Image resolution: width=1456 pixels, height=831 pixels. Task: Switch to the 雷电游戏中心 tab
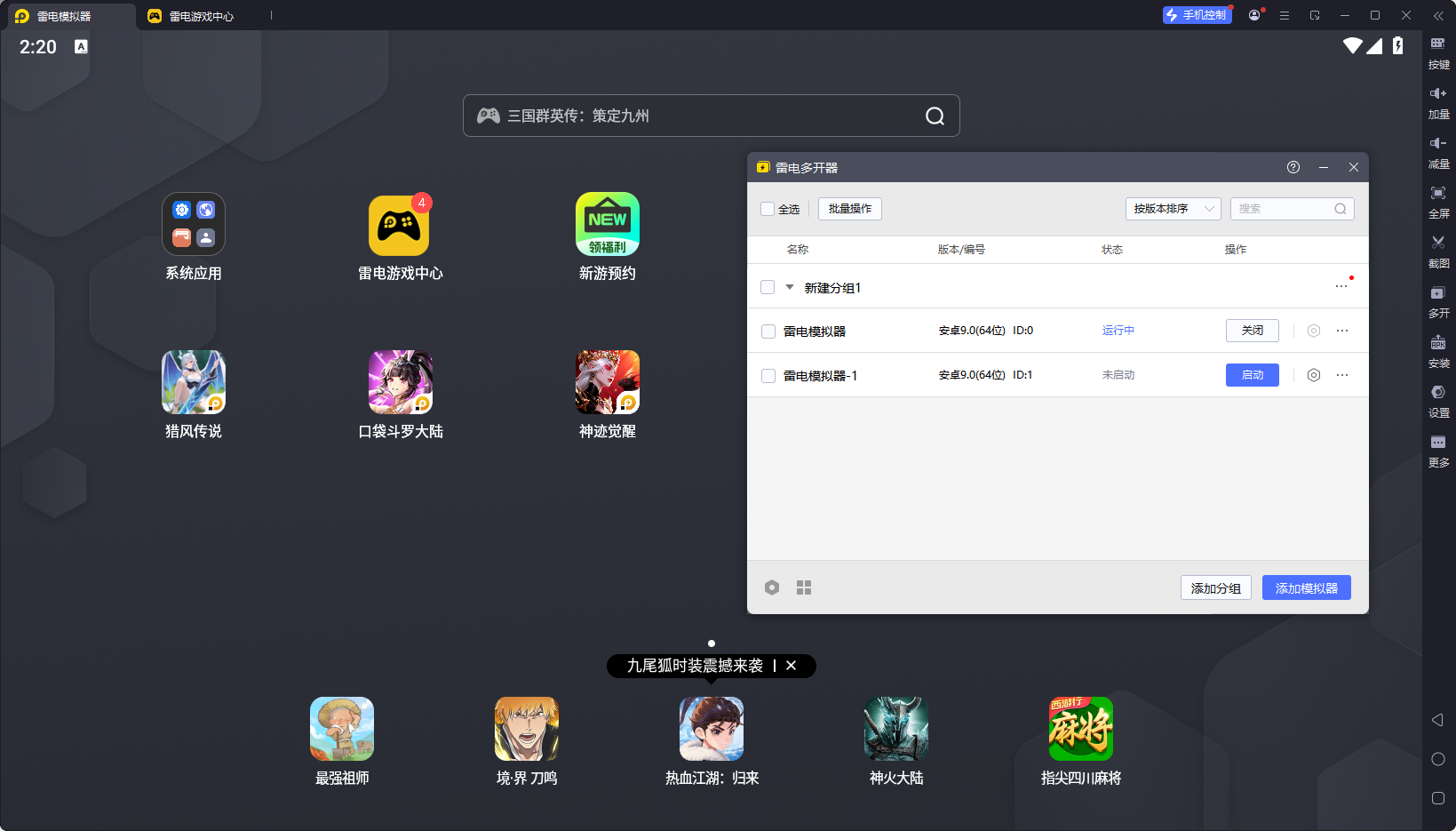pyautogui.click(x=201, y=16)
